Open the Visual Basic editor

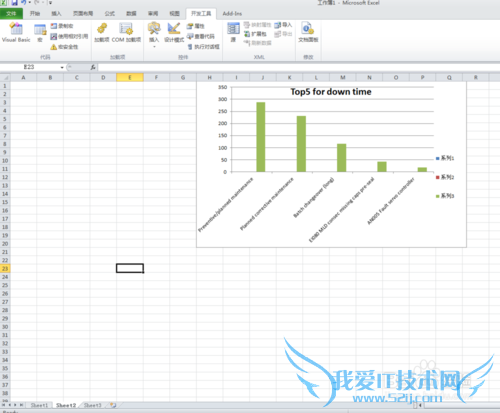[16, 32]
